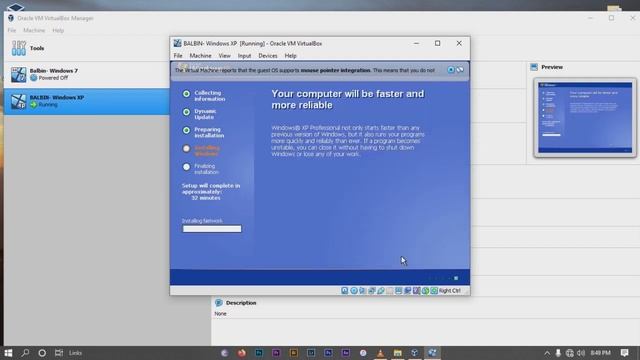Click the Collecting information step indicator
This screenshot has height=360, width=640.
click(186, 94)
